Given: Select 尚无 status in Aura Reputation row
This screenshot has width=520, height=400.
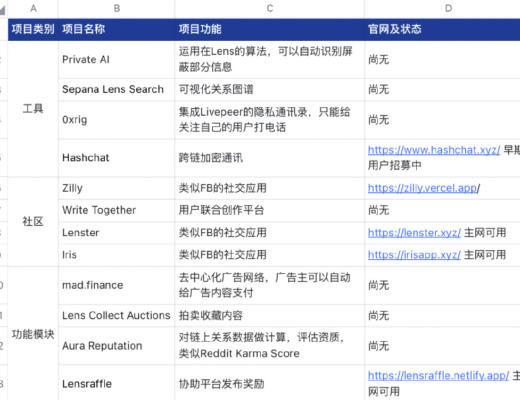Looking at the screenshot, I should click(442, 346).
